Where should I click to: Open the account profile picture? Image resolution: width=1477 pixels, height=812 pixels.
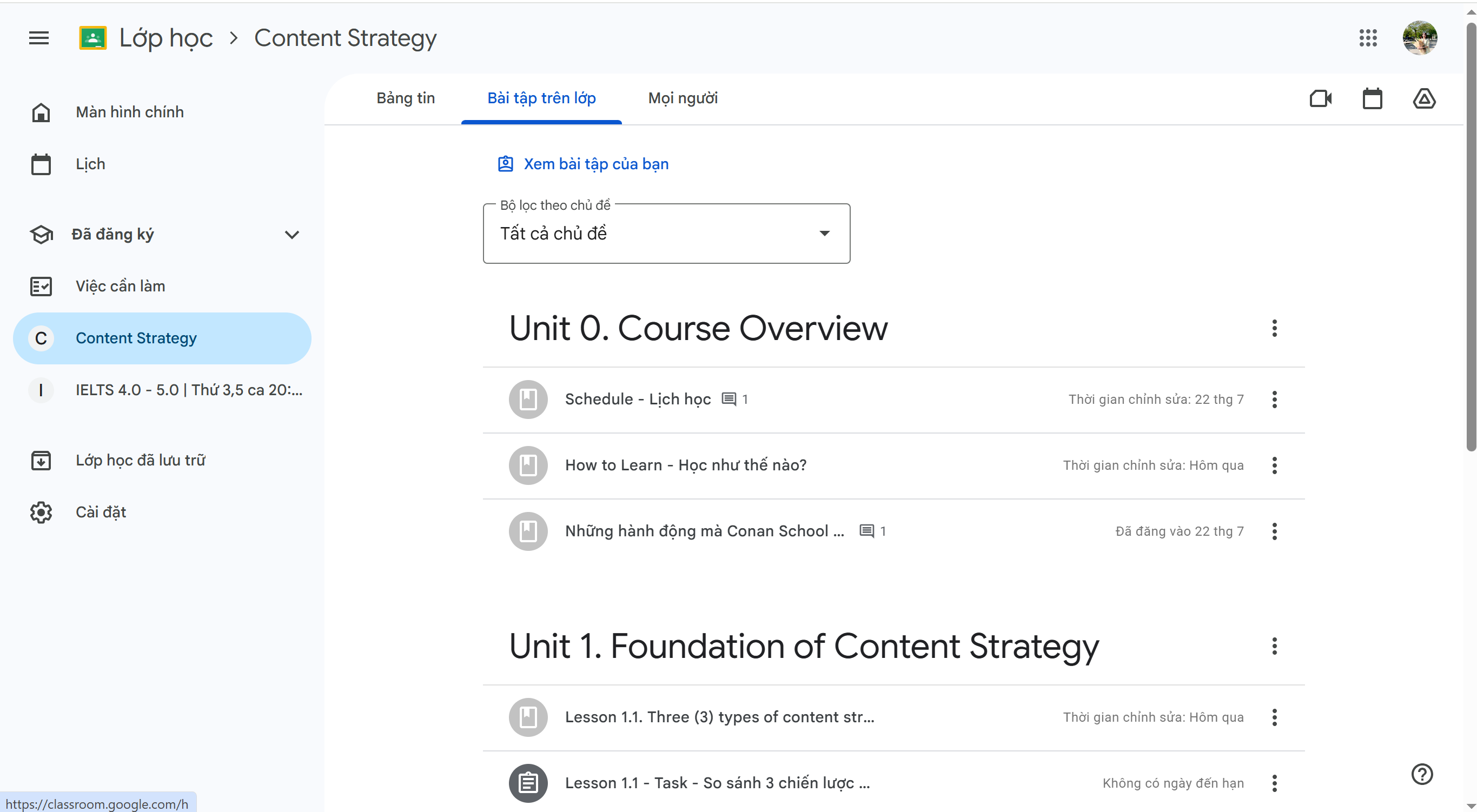(x=1419, y=38)
